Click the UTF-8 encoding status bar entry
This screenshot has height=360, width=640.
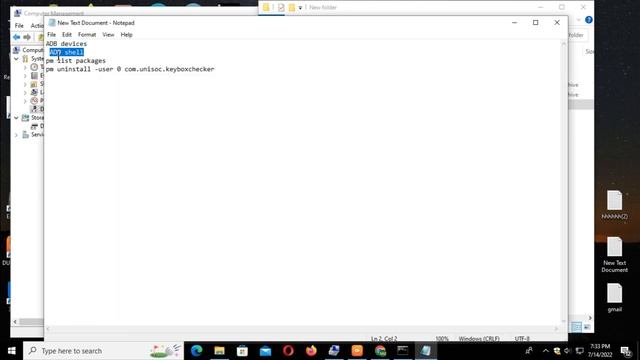[522, 339]
